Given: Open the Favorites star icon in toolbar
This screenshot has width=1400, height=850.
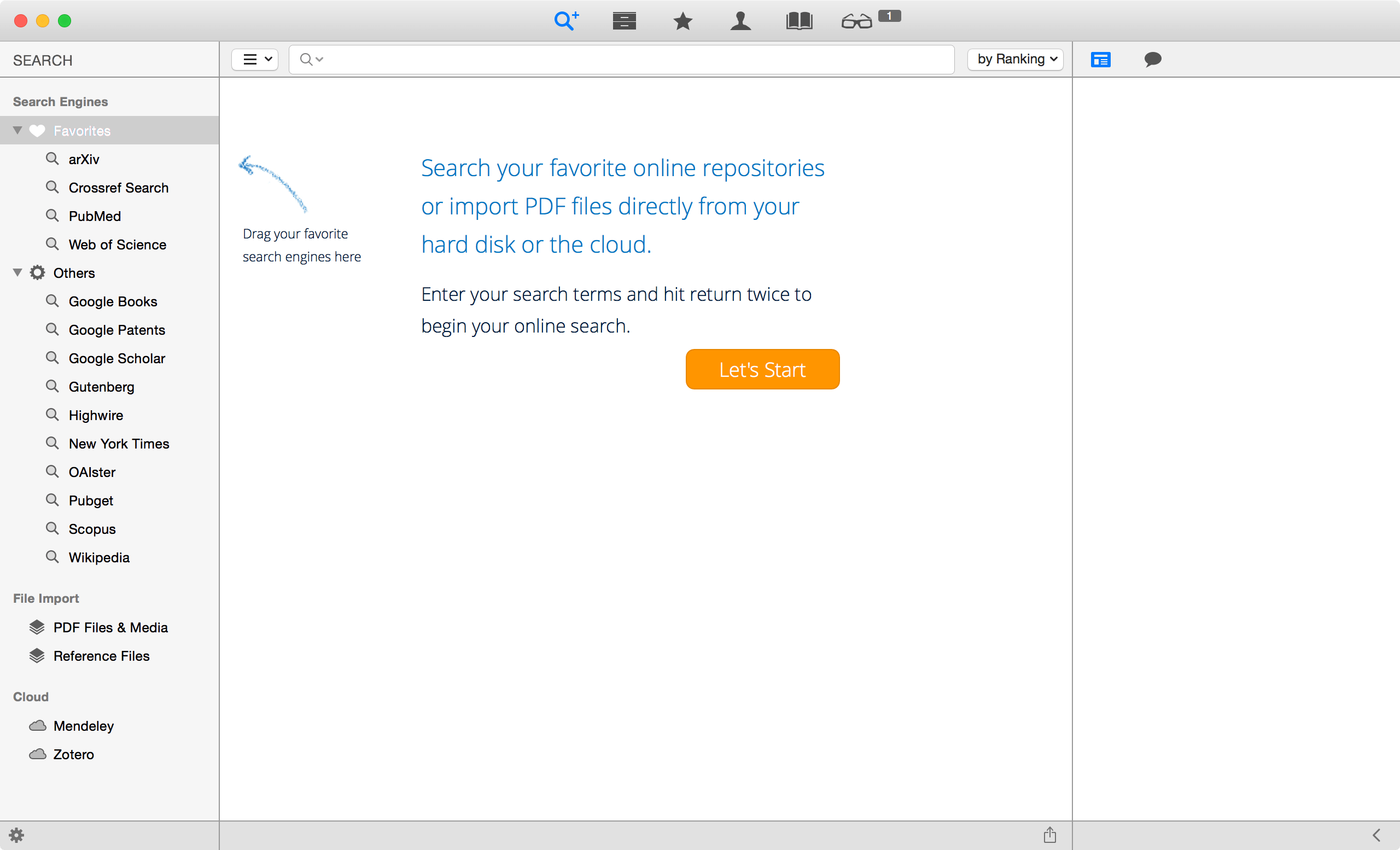Looking at the screenshot, I should 682,21.
